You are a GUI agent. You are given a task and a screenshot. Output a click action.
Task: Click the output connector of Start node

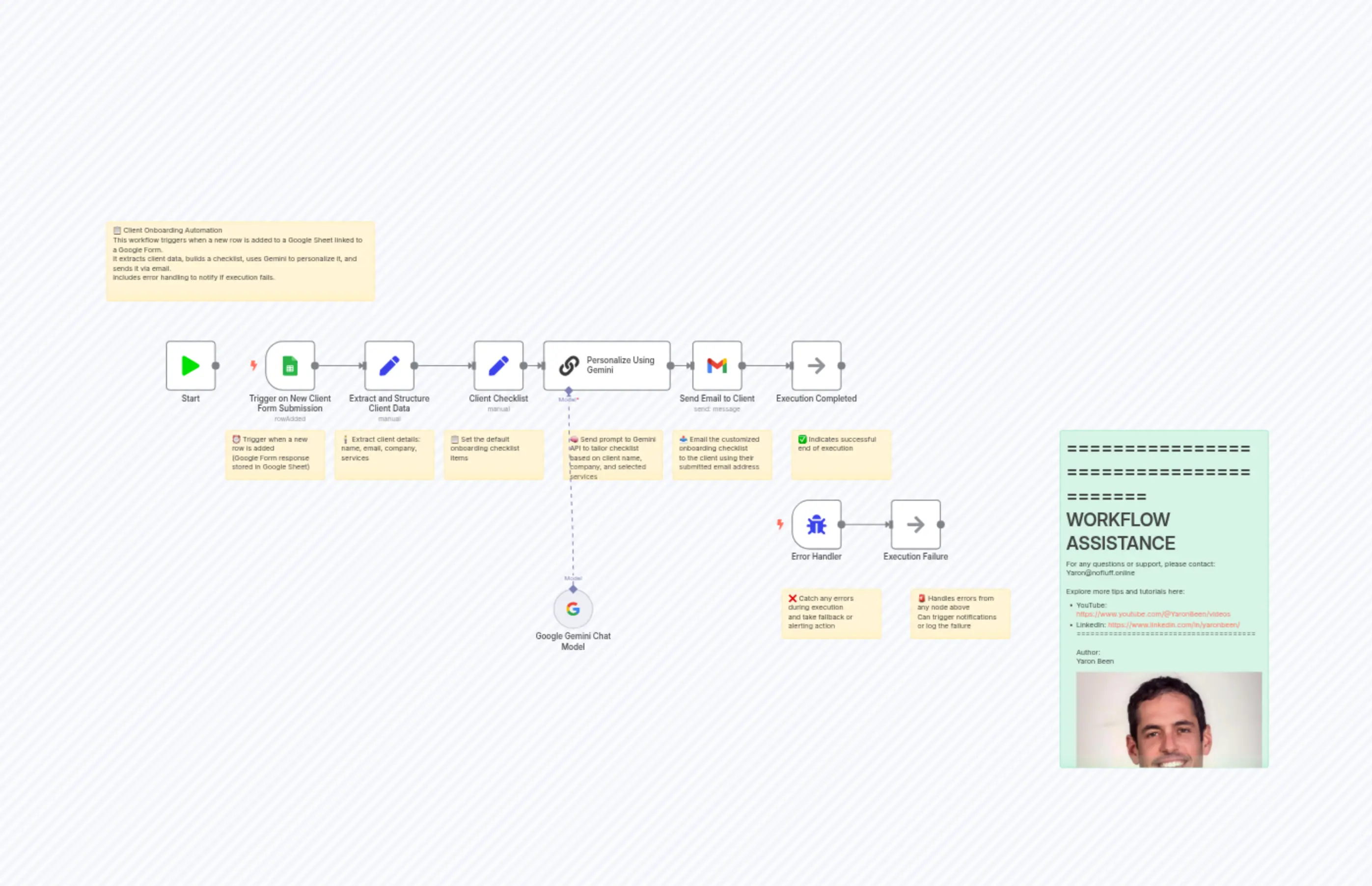(216, 366)
